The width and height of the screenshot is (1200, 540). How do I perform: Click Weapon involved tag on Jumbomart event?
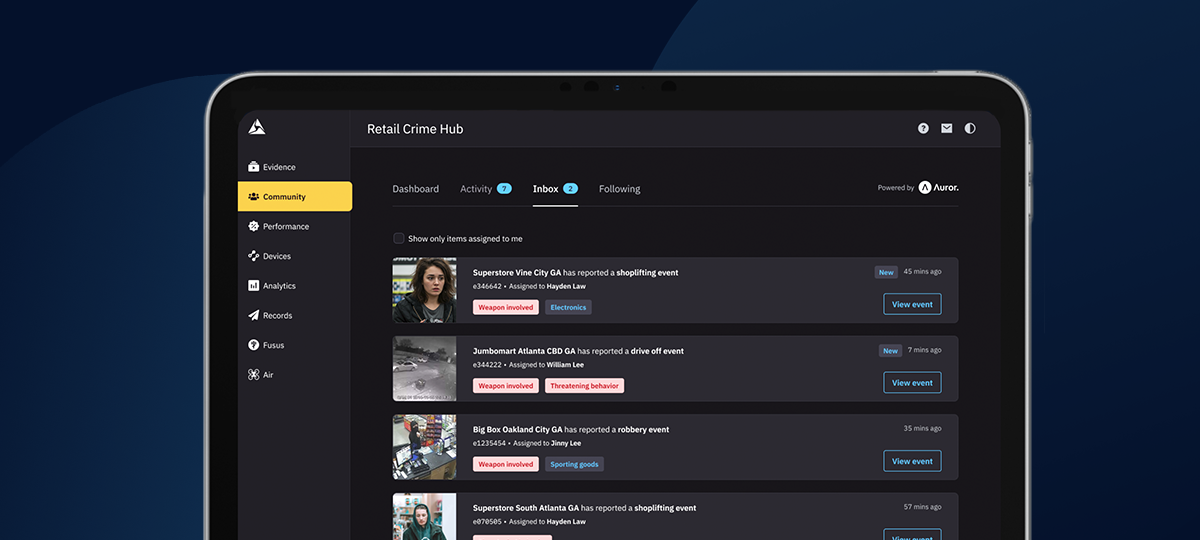[x=506, y=386]
